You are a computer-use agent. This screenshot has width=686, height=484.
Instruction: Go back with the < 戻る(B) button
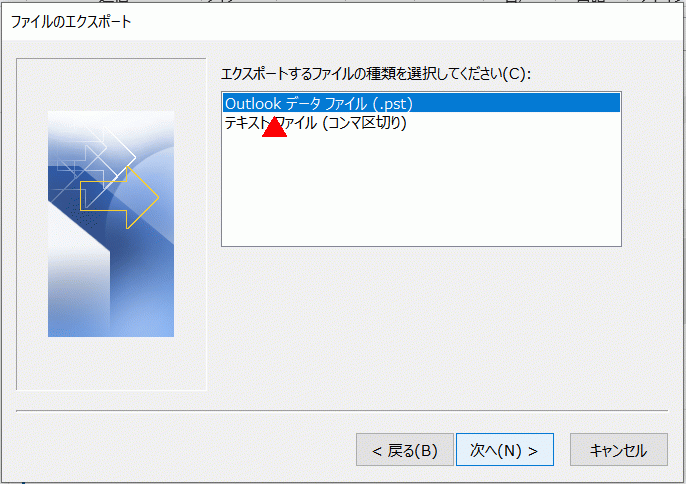tap(405, 449)
